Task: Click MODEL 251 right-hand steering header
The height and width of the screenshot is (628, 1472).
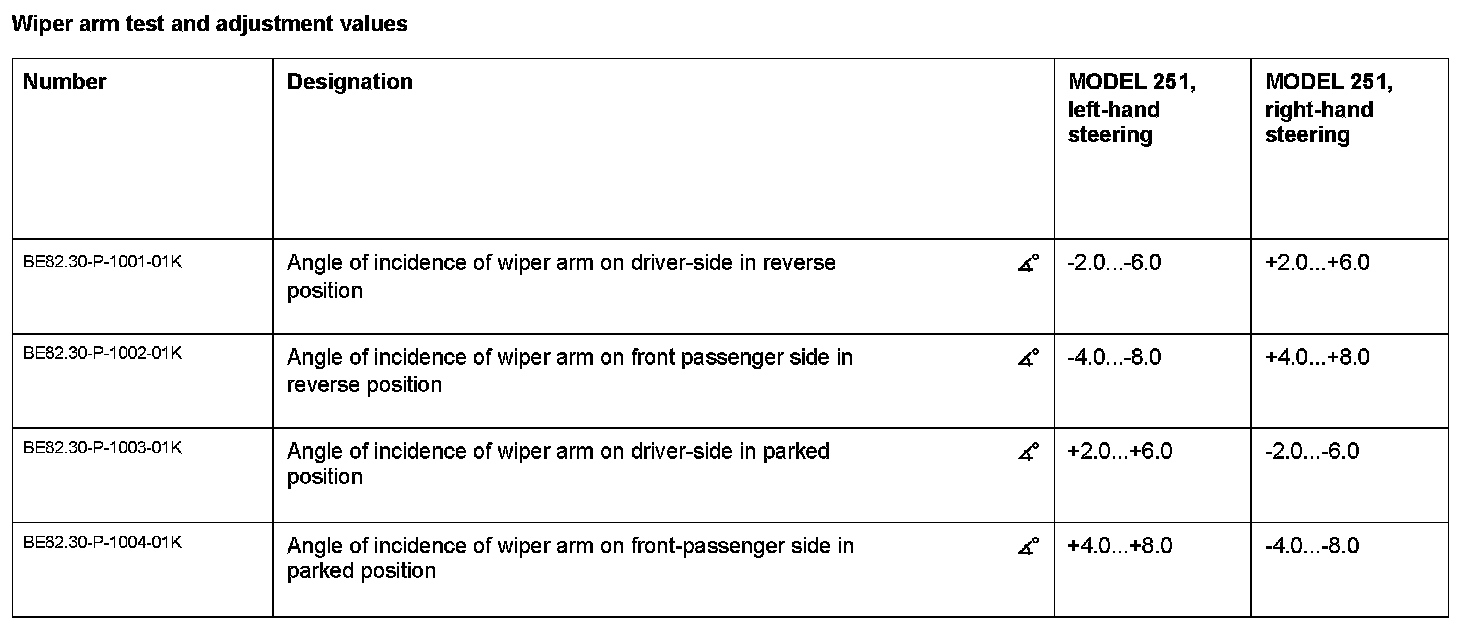Action: pos(1329,108)
